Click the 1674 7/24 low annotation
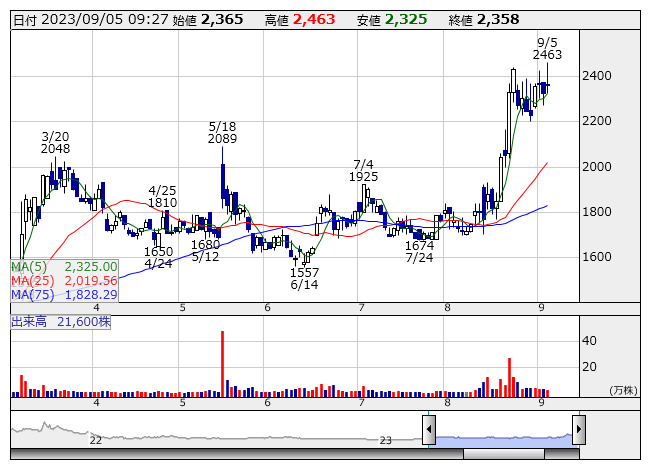The height and width of the screenshot is (470, 653). coord(420,251)
